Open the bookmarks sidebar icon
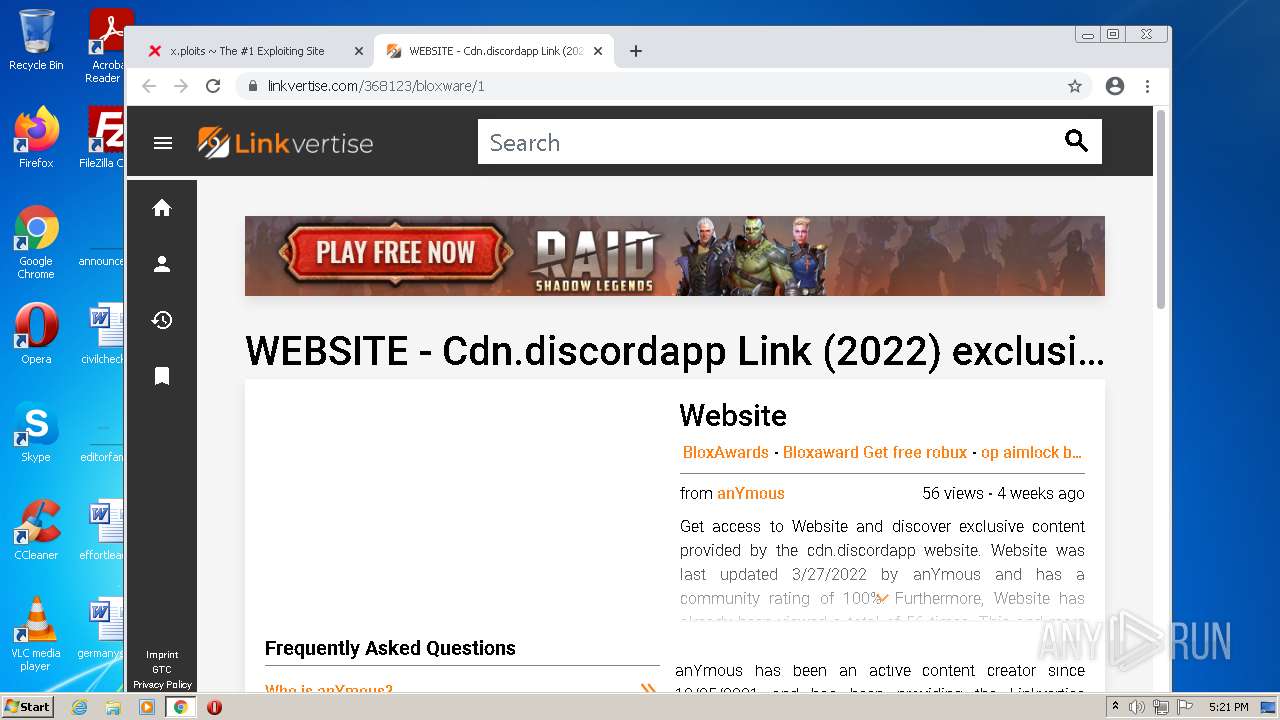Image resolution: width=1280 pixels, height=720 pixels. 162,376
